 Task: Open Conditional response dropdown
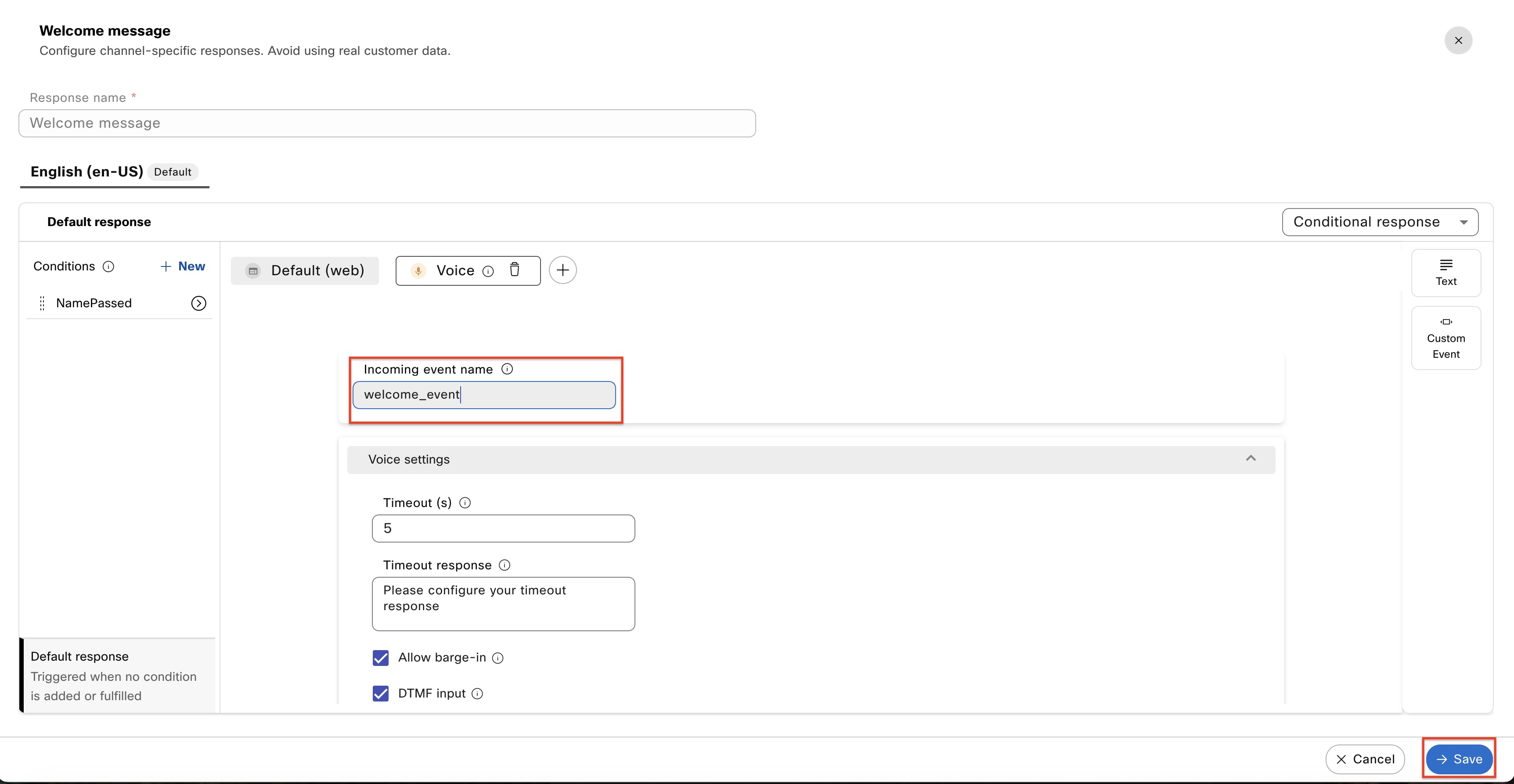[1379, 222]
